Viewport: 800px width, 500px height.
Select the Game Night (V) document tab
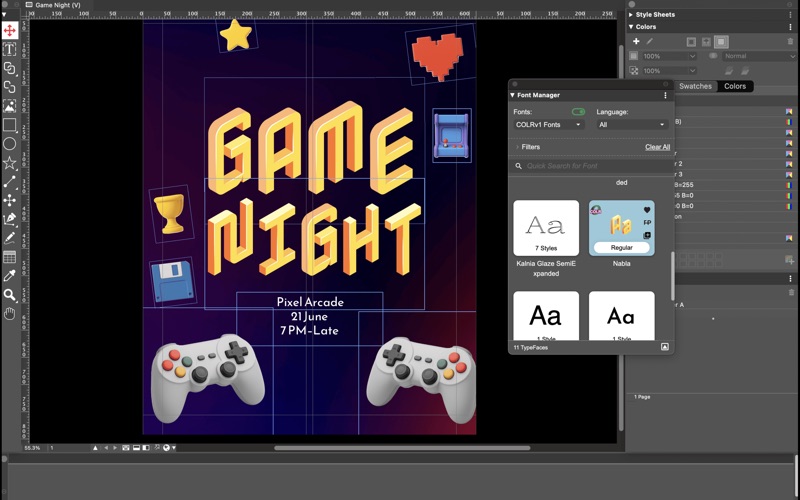pyautogui.click(x=55, y=5)
